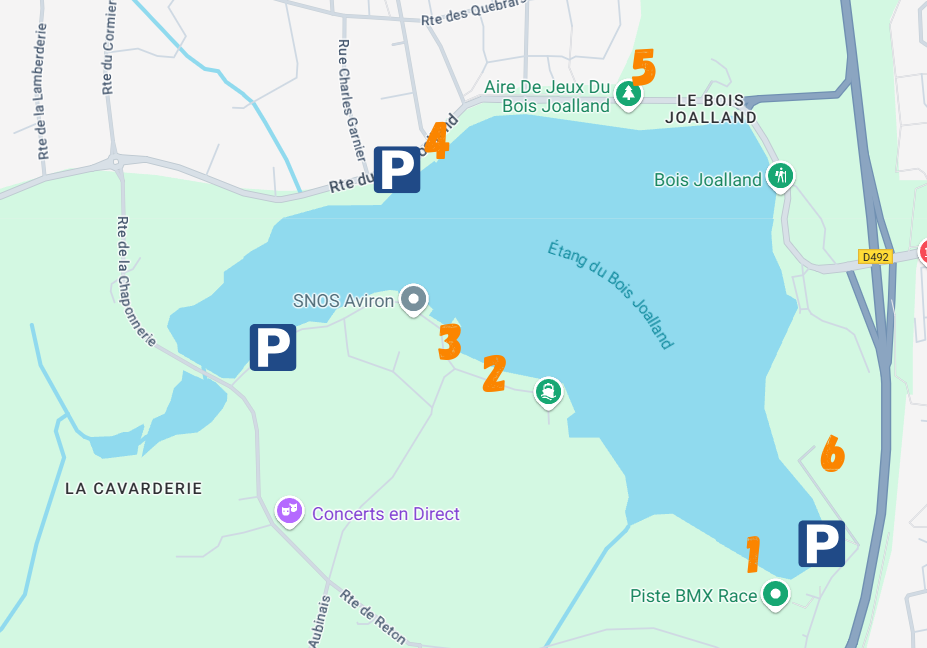Click the orange number 1 marker

click(x=752, y=554)
